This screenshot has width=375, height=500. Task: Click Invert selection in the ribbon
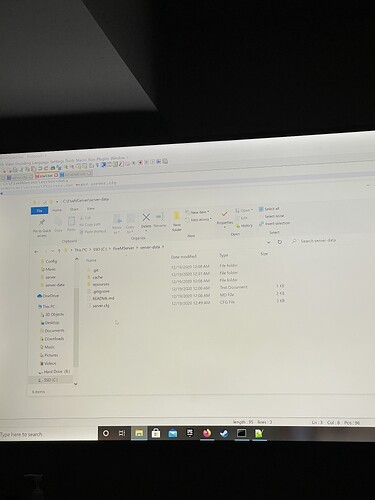pos(274,223)
